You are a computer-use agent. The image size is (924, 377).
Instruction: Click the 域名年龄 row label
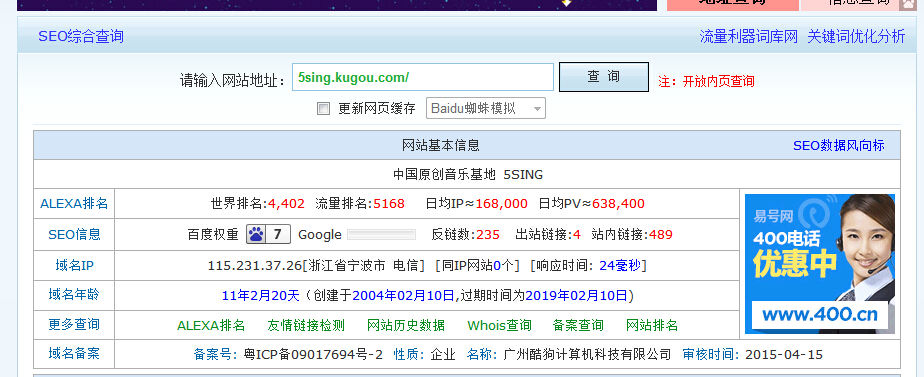74,295
